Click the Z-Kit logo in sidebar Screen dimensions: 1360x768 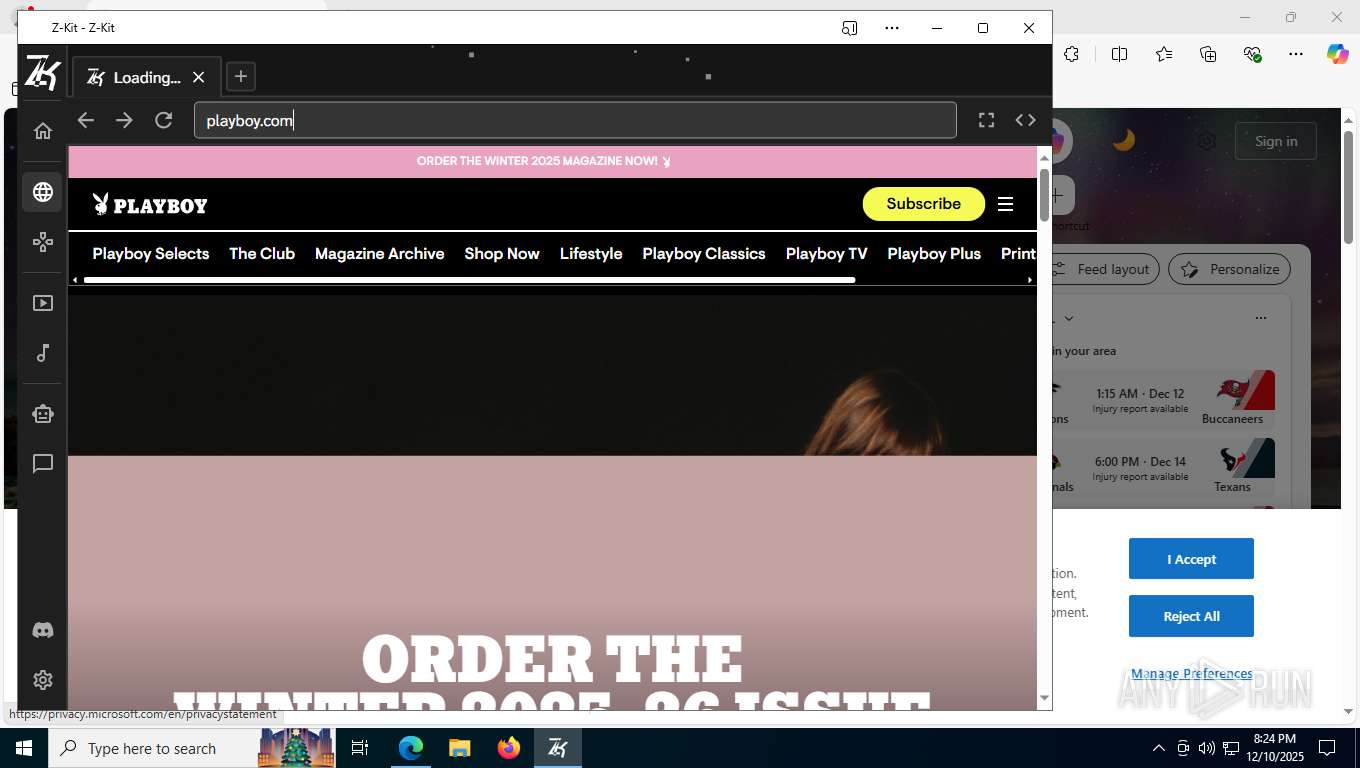[42, 73]
